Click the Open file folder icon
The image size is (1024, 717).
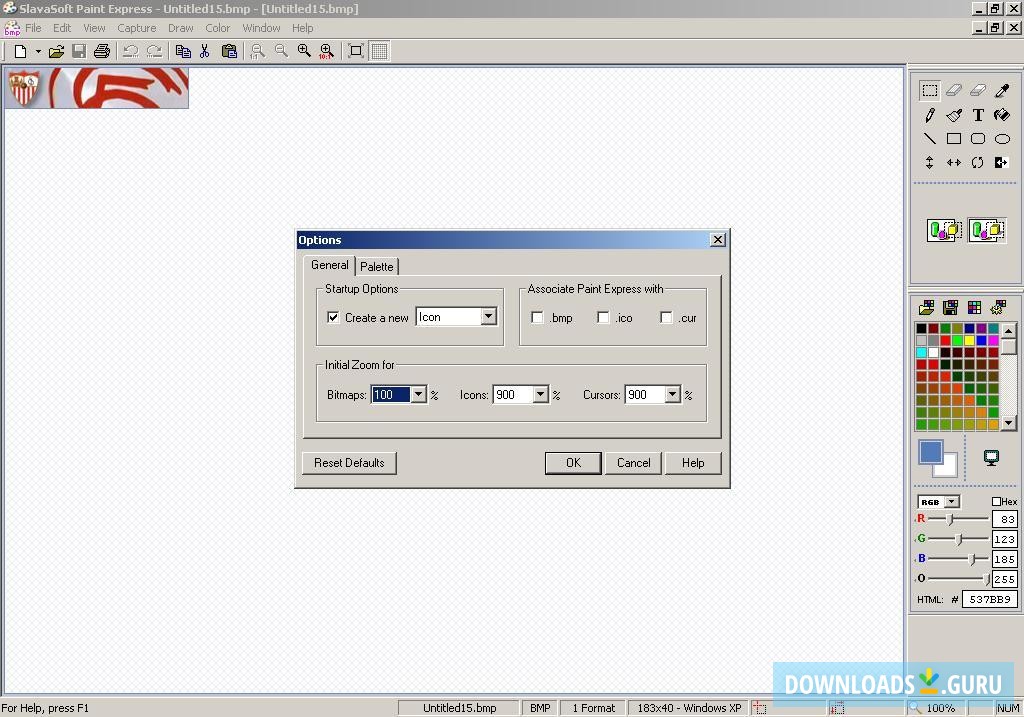coord(56,51)
